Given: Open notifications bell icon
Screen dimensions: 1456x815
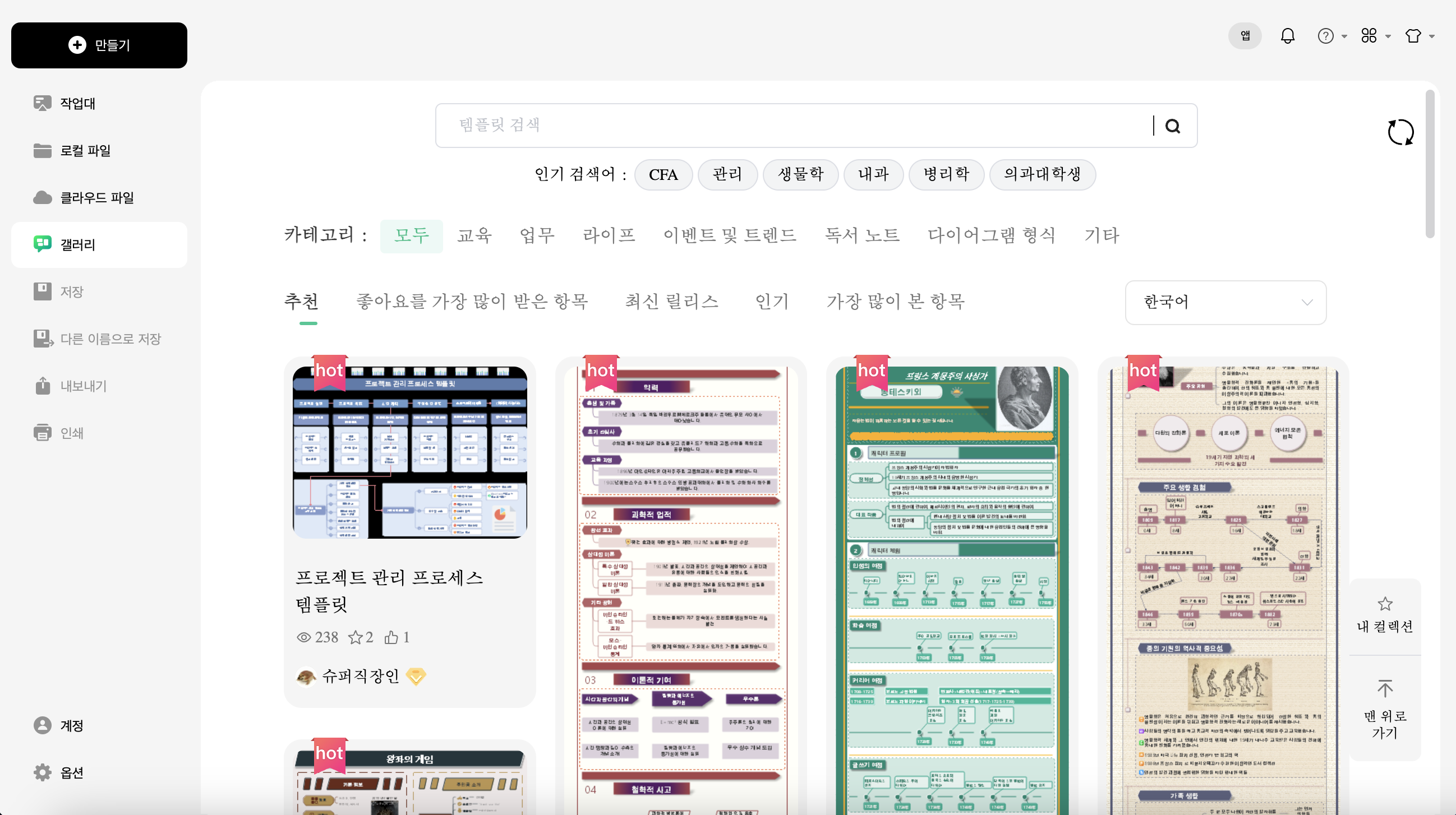Looking at the screenshot, I should point(1288,35).
